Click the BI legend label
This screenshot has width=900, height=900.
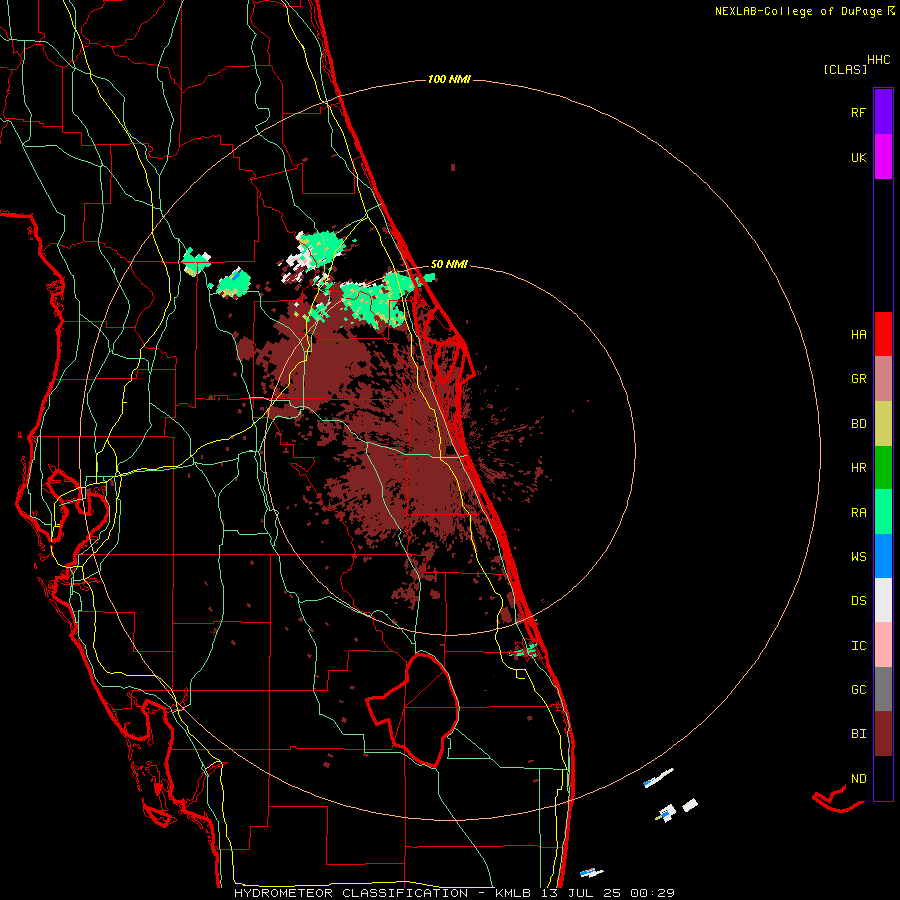(858, 734)
